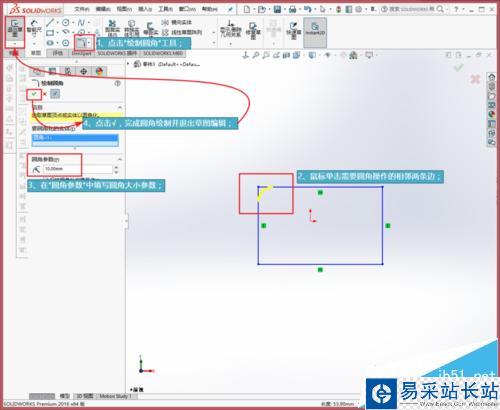Click the Rapid Sketch tool
The image size is (500, 410).
[x=293, y=30]
